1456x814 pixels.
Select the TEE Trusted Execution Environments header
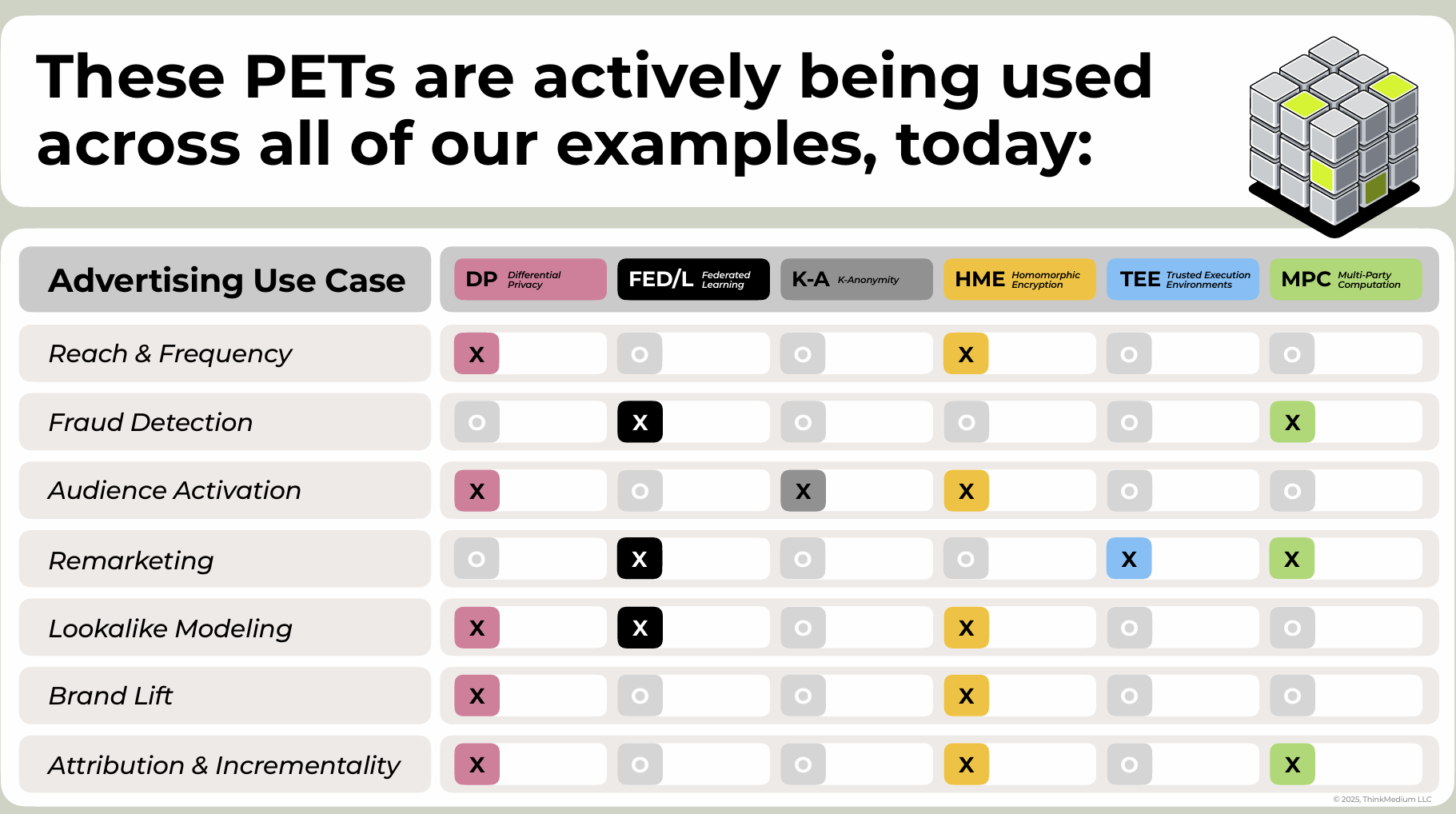tap(1183, 279)
